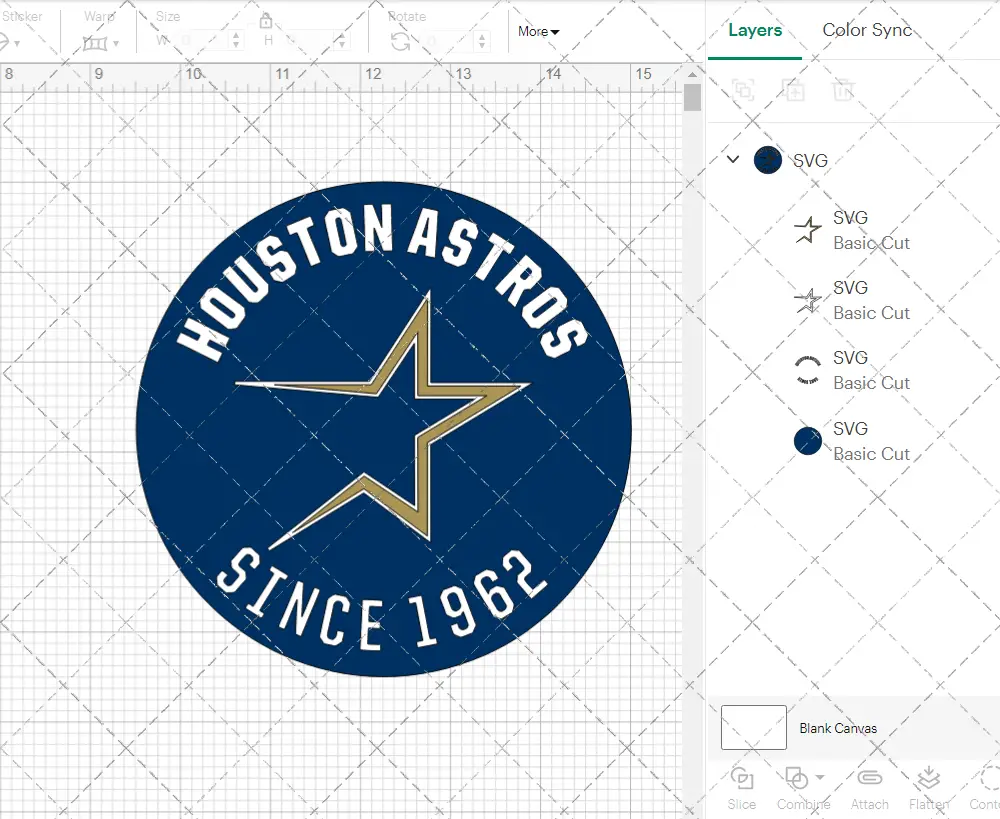This screenshot has width=1000, height=819.
Task: Select the top-level SVG group thumbnail
Action: coord(767,160)
